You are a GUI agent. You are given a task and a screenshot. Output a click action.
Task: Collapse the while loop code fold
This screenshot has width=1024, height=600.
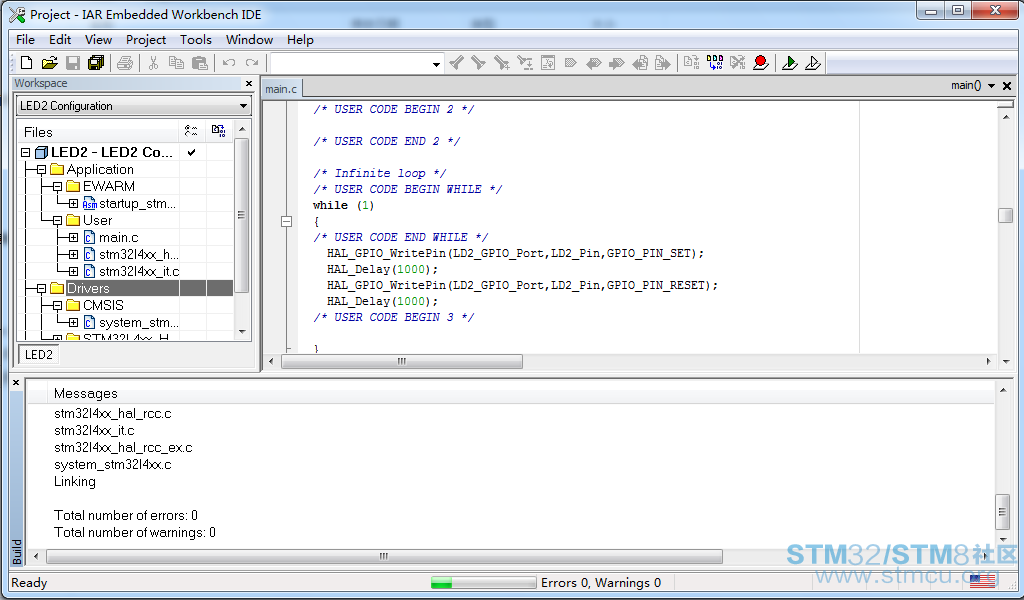coord(286,221)
